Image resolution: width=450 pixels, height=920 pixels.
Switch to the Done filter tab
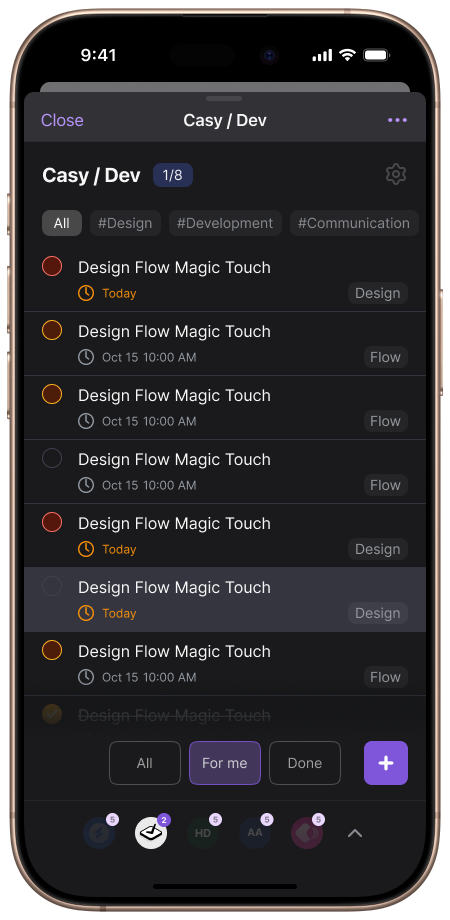pos(304,763)
